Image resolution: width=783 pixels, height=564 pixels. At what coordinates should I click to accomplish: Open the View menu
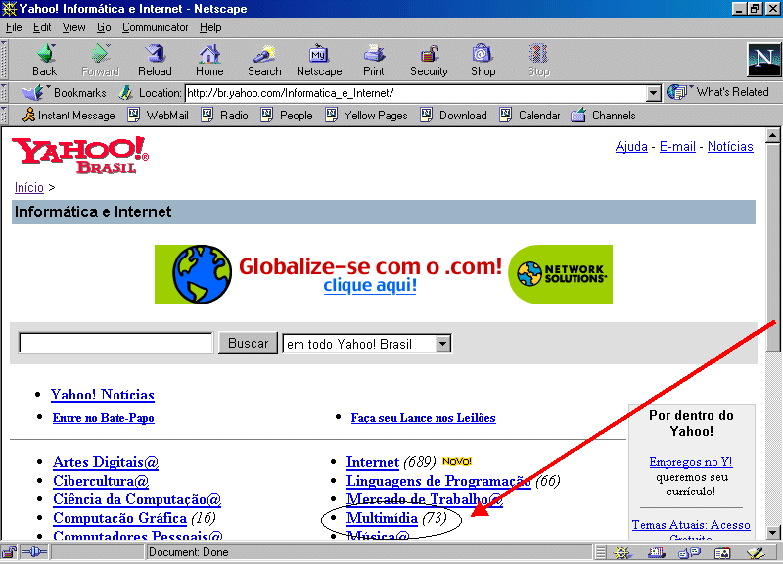[x=74, y=27]
